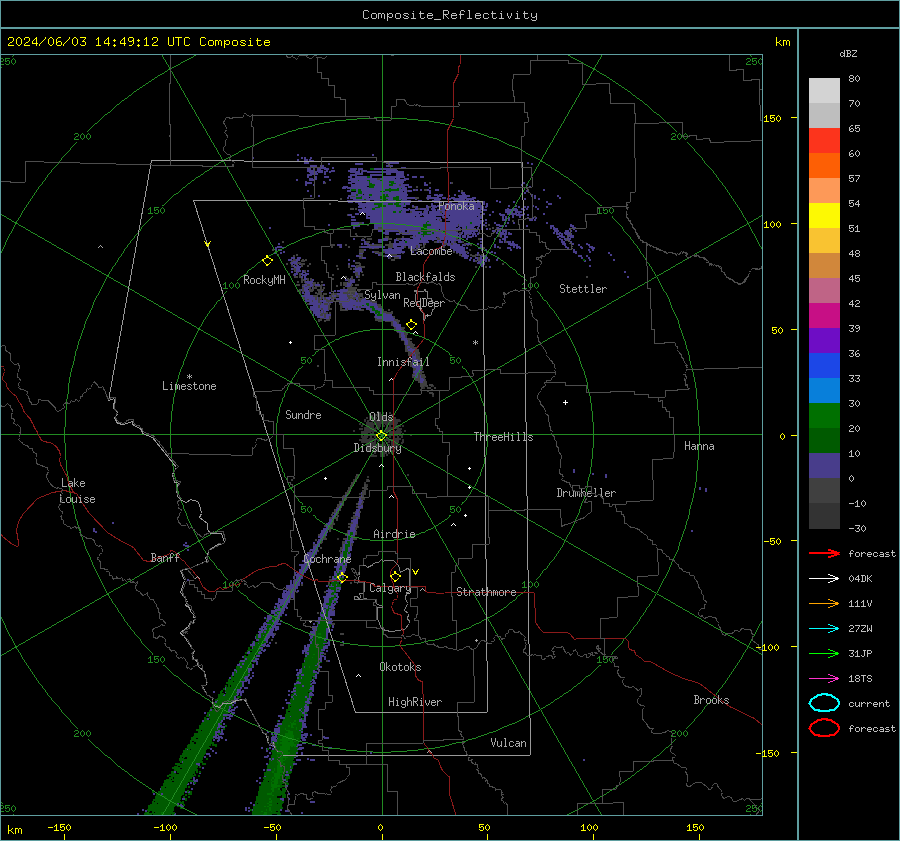Click the yellow diamond marker above Calgary
The height and width of the screenshot is (841, 900).
[395, 576]
